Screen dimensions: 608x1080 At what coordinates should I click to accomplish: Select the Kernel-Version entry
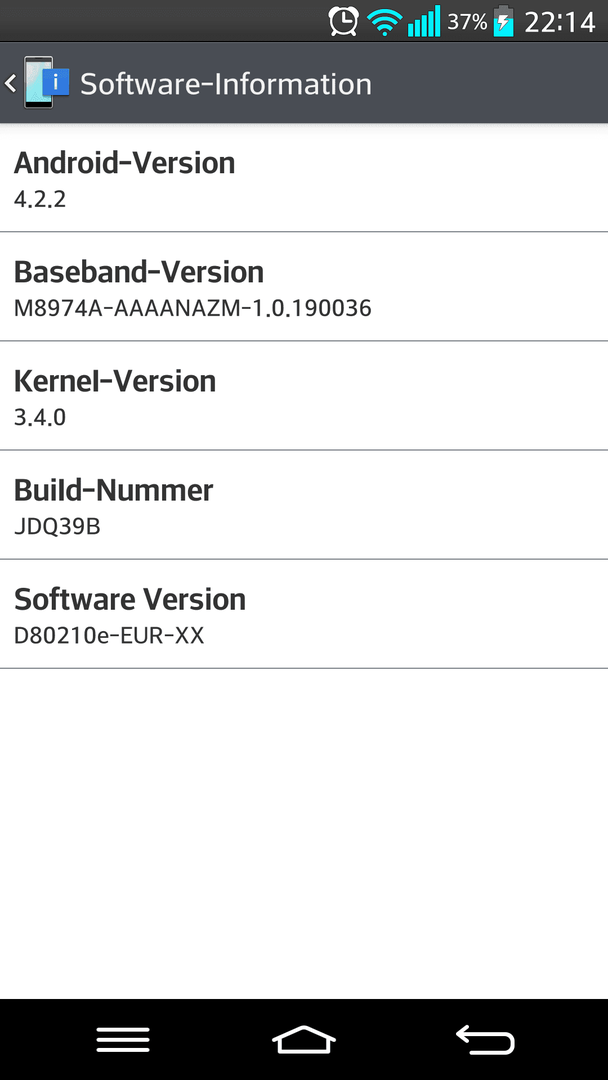[304, 396]
